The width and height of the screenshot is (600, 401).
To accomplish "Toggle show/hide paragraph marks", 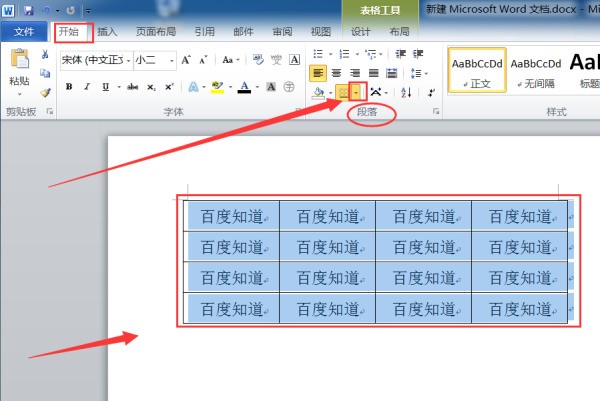I will coord(432,92).
